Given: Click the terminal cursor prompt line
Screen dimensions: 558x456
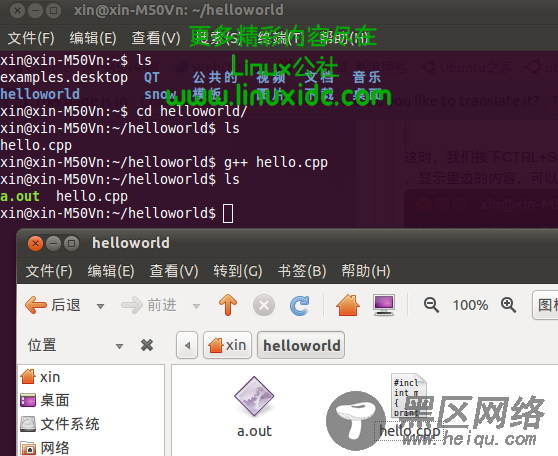Looking at the screenshot, I should tap(117, 214).
